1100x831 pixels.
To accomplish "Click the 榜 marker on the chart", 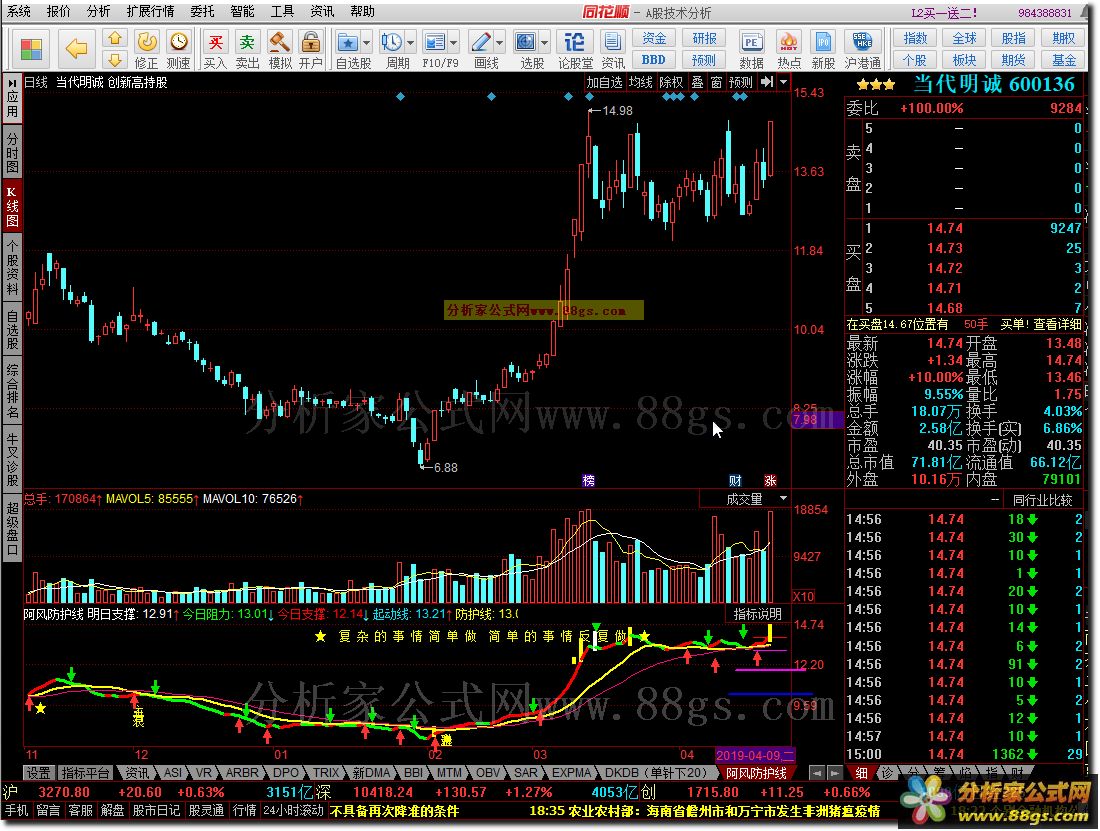I will [589, 480].
